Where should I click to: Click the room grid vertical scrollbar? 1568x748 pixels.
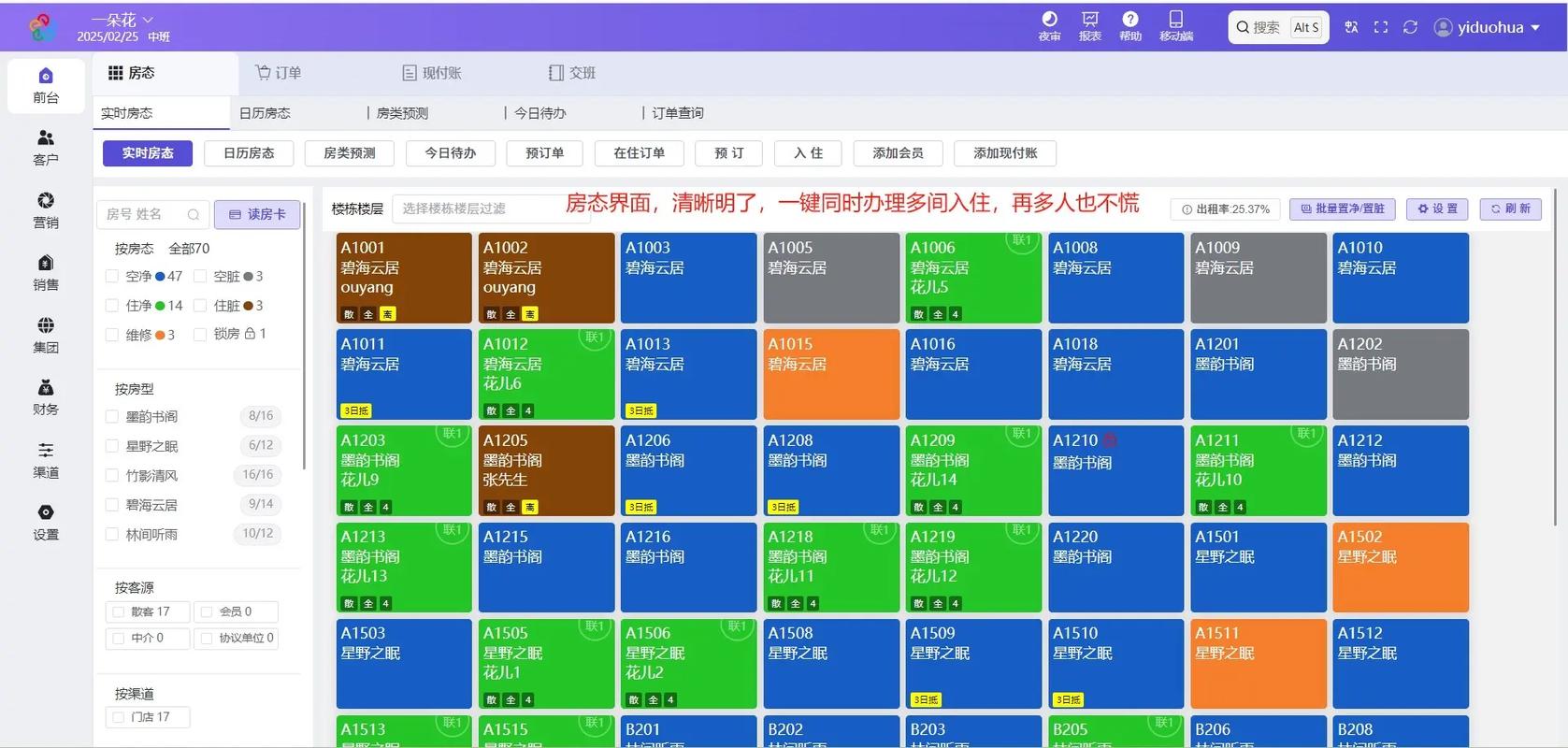[x=1556, y=355]
